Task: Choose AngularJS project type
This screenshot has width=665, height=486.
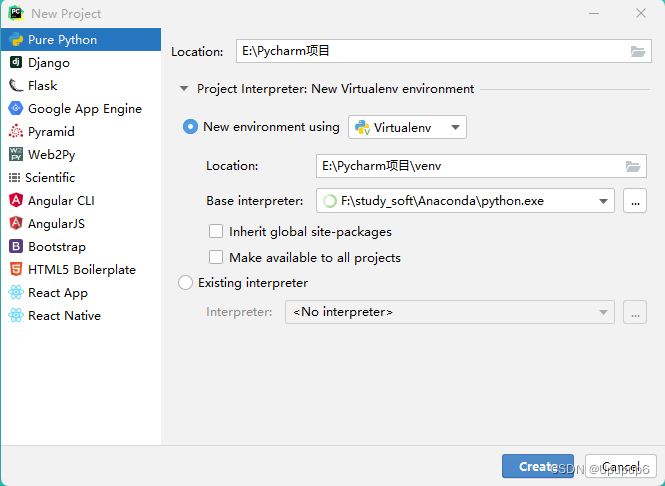Action: pos(81,223)
